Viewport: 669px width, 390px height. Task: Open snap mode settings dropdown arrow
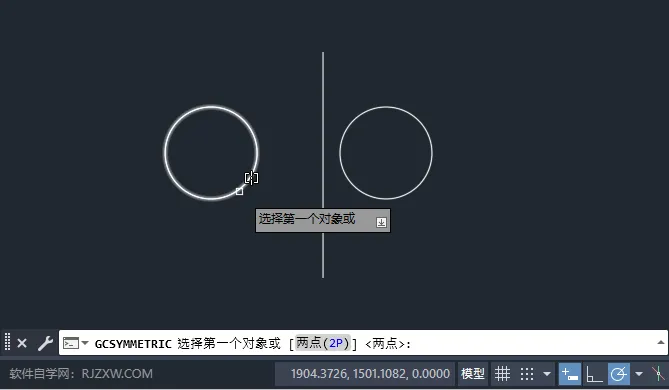547,374
